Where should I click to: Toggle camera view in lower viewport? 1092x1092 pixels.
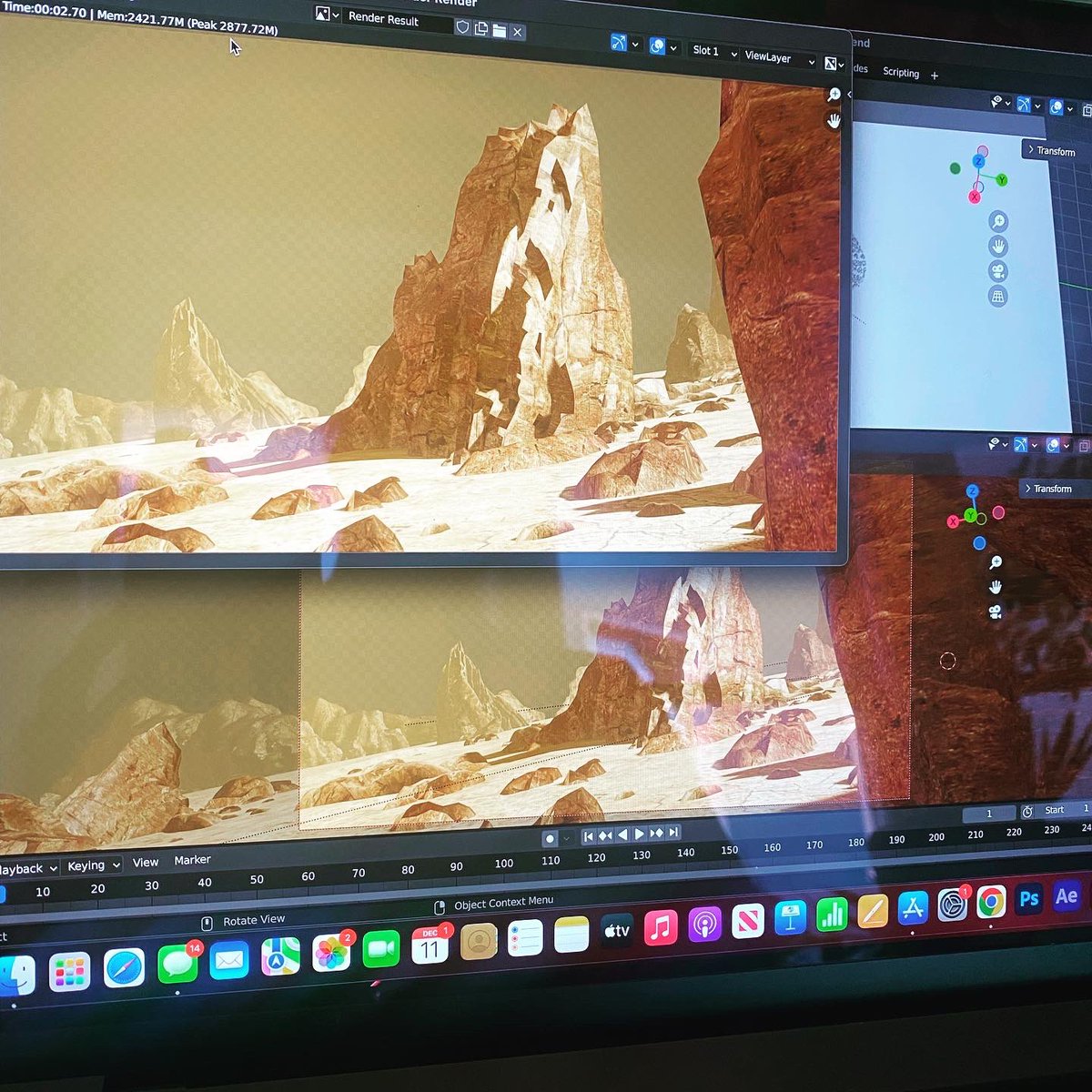pyautogui.click(x=996, y=612)
